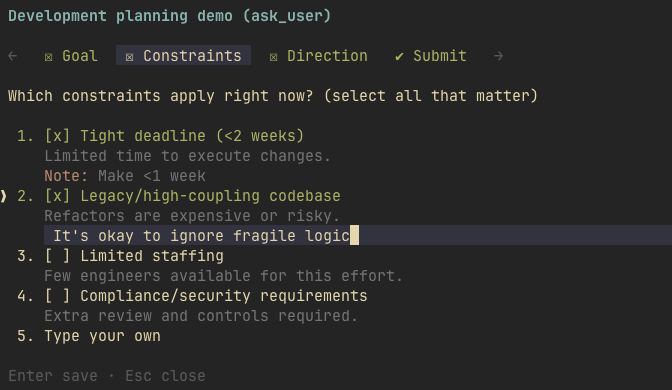This screenshot has width=672, height=390.
Task: Click the note input with fragile logic text
Action: coord(358,235)
